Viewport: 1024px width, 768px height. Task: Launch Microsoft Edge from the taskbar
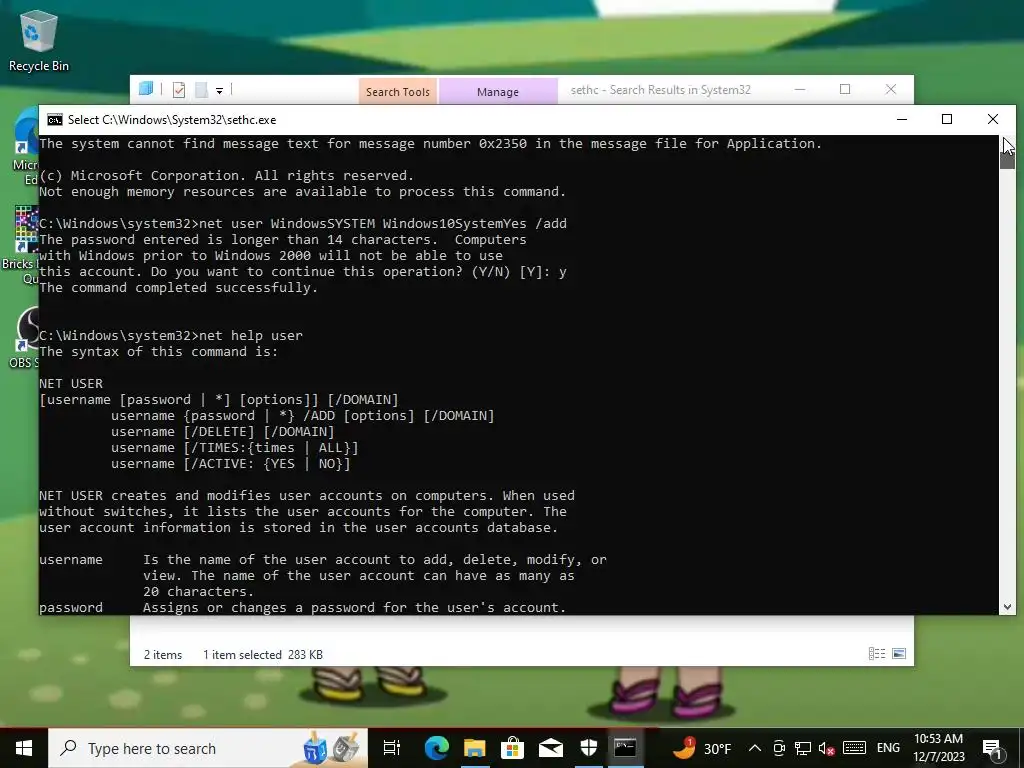436,748
